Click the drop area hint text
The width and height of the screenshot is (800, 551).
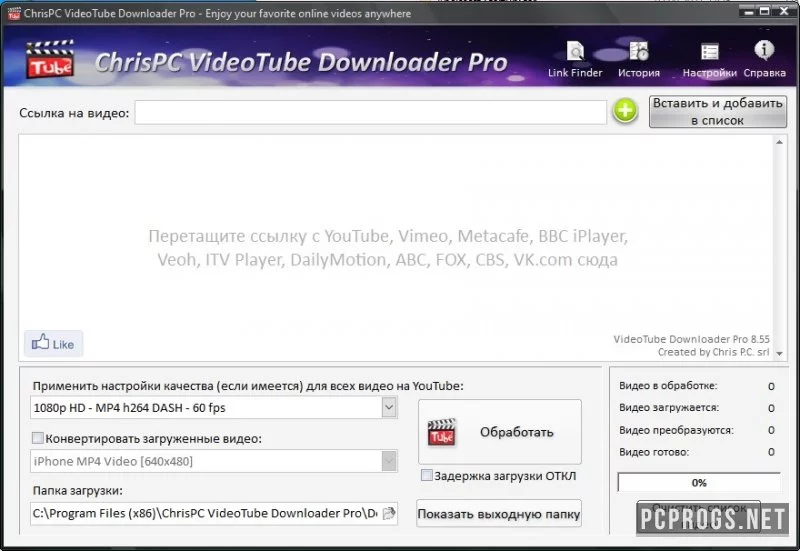pos(388,248)
